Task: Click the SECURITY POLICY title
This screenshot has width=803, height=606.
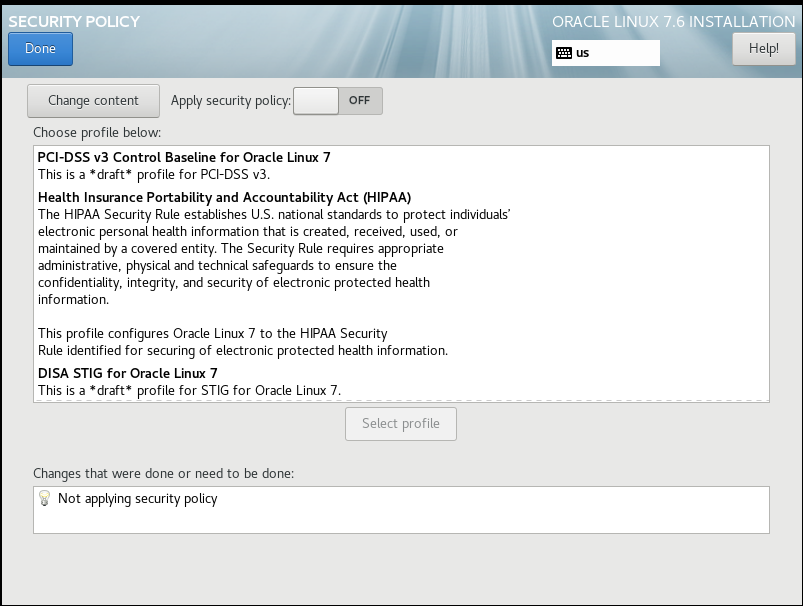Action: pyautogui.click(x=74, y=22)
